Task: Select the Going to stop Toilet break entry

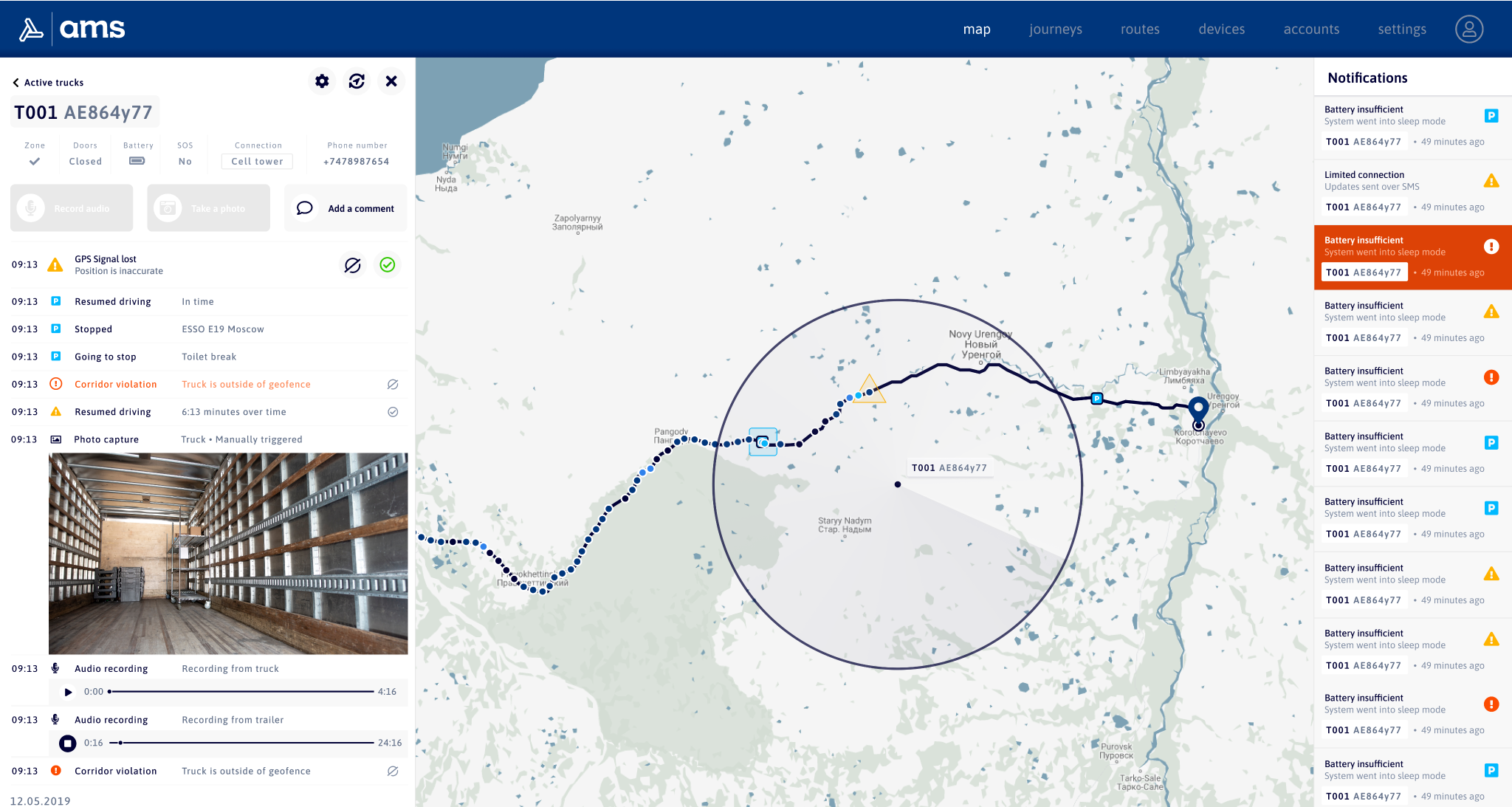Action: click(209, 357)
